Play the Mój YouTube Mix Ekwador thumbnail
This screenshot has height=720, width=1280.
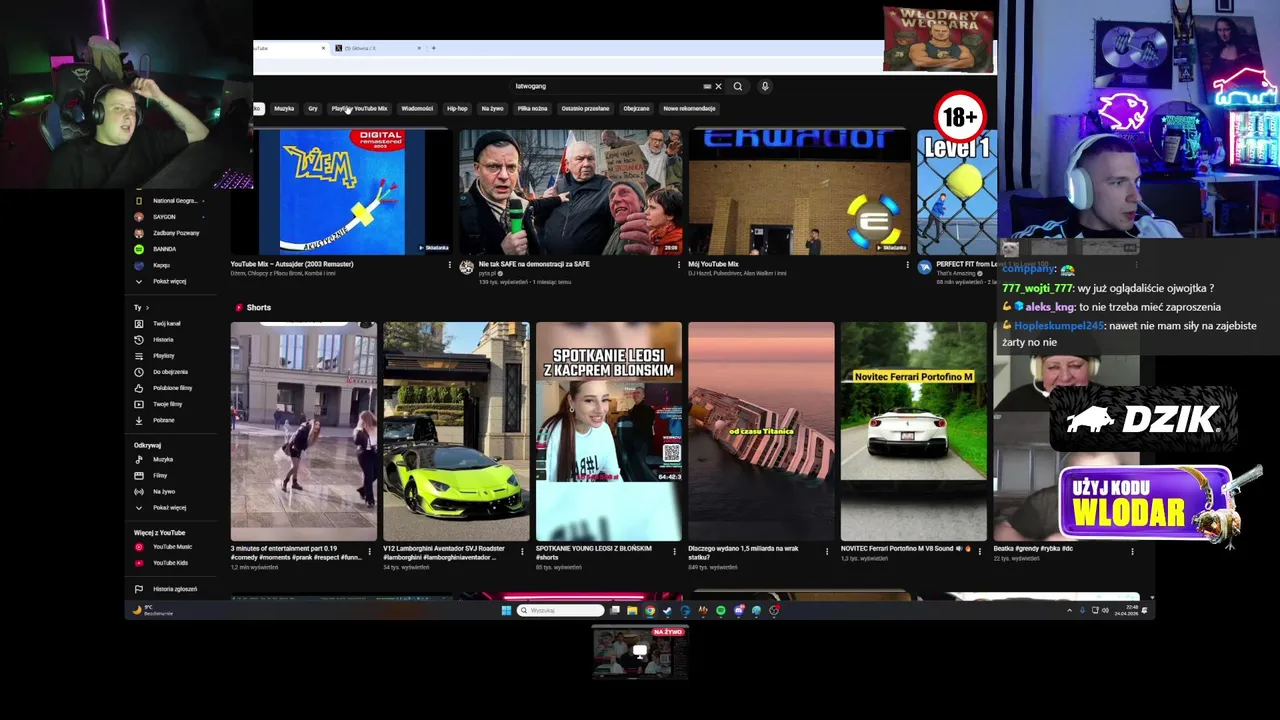[x=799, y=192]
